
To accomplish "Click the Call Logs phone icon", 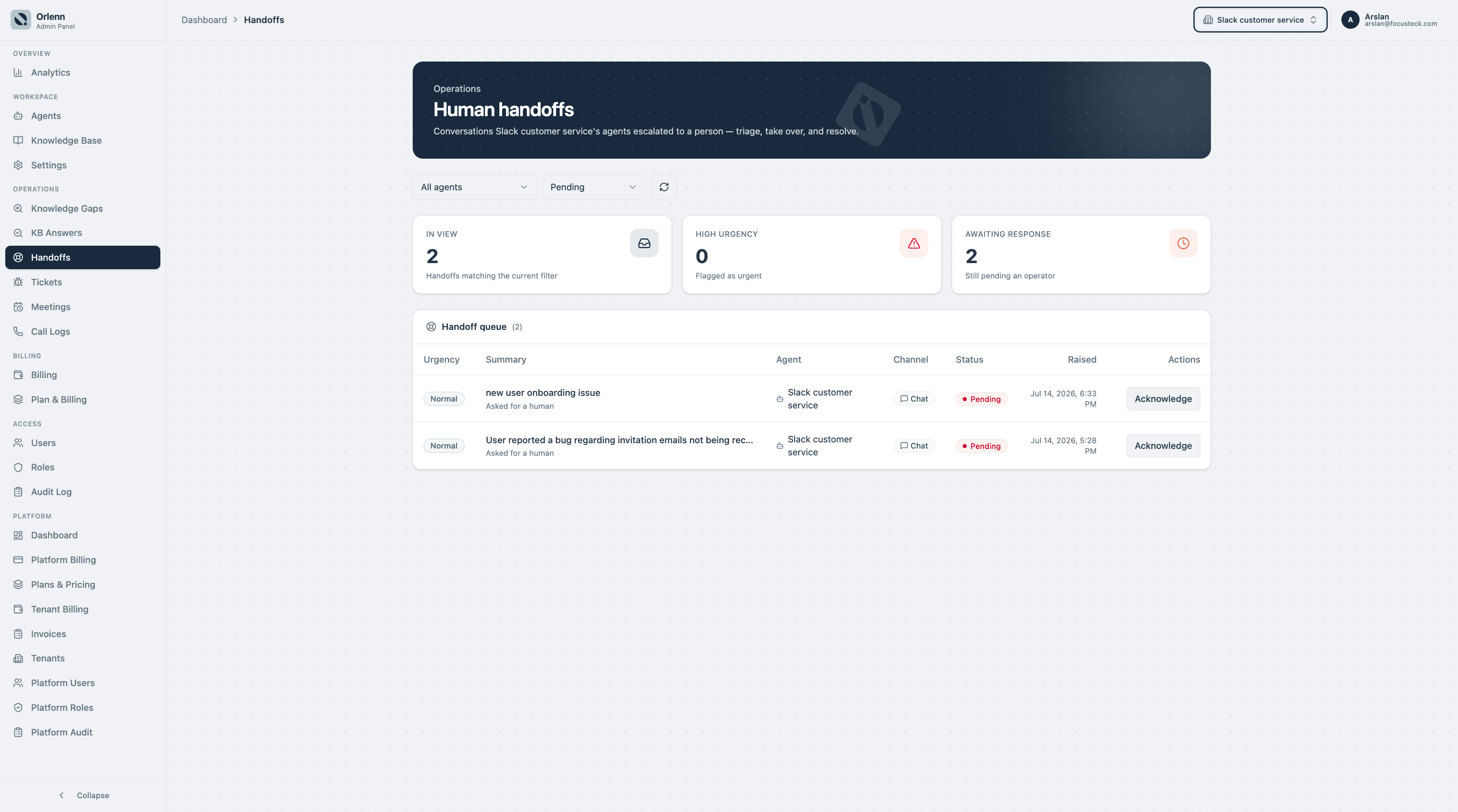I will pos(18,332).
